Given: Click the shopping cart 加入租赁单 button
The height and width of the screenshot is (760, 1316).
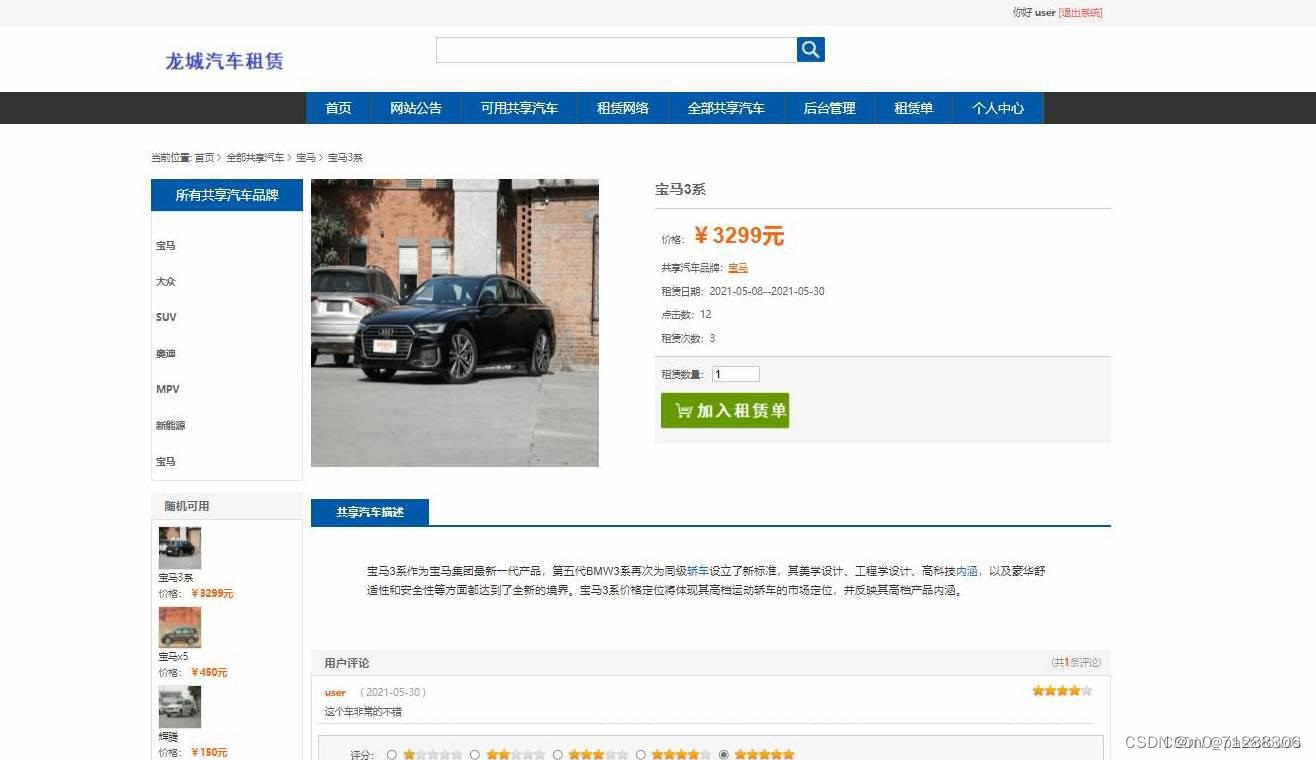Looking at the screenshot, I should [x=725, y=410].
